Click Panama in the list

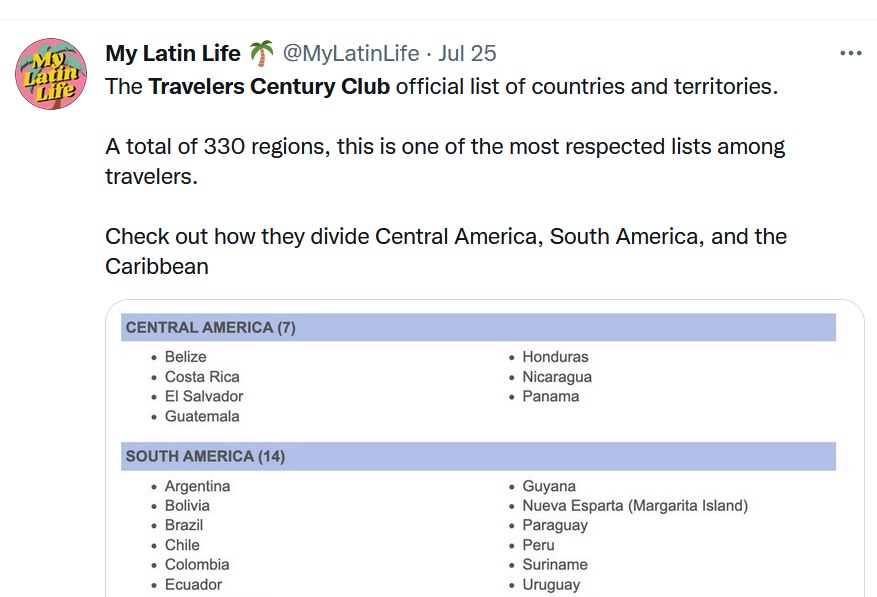point(550,396)
